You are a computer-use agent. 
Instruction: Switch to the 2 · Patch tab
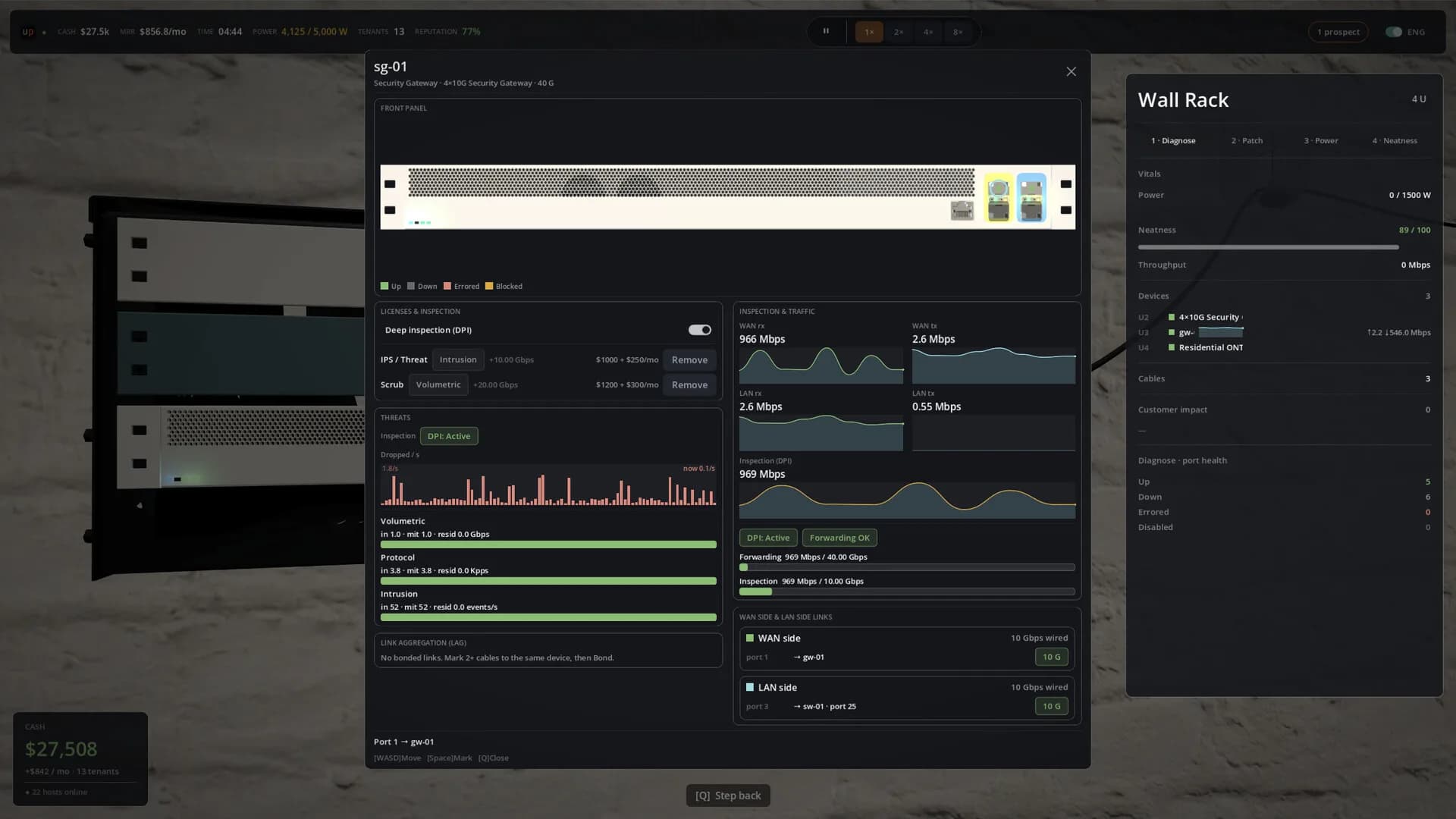tap(1247, 141)
